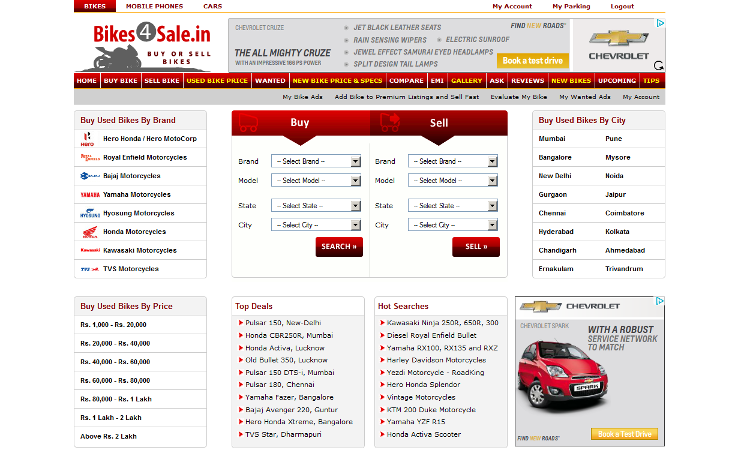Open the Upcoming menu item
Image resolution: width=750 pixels, height=450 pixels.
(617, 81)
